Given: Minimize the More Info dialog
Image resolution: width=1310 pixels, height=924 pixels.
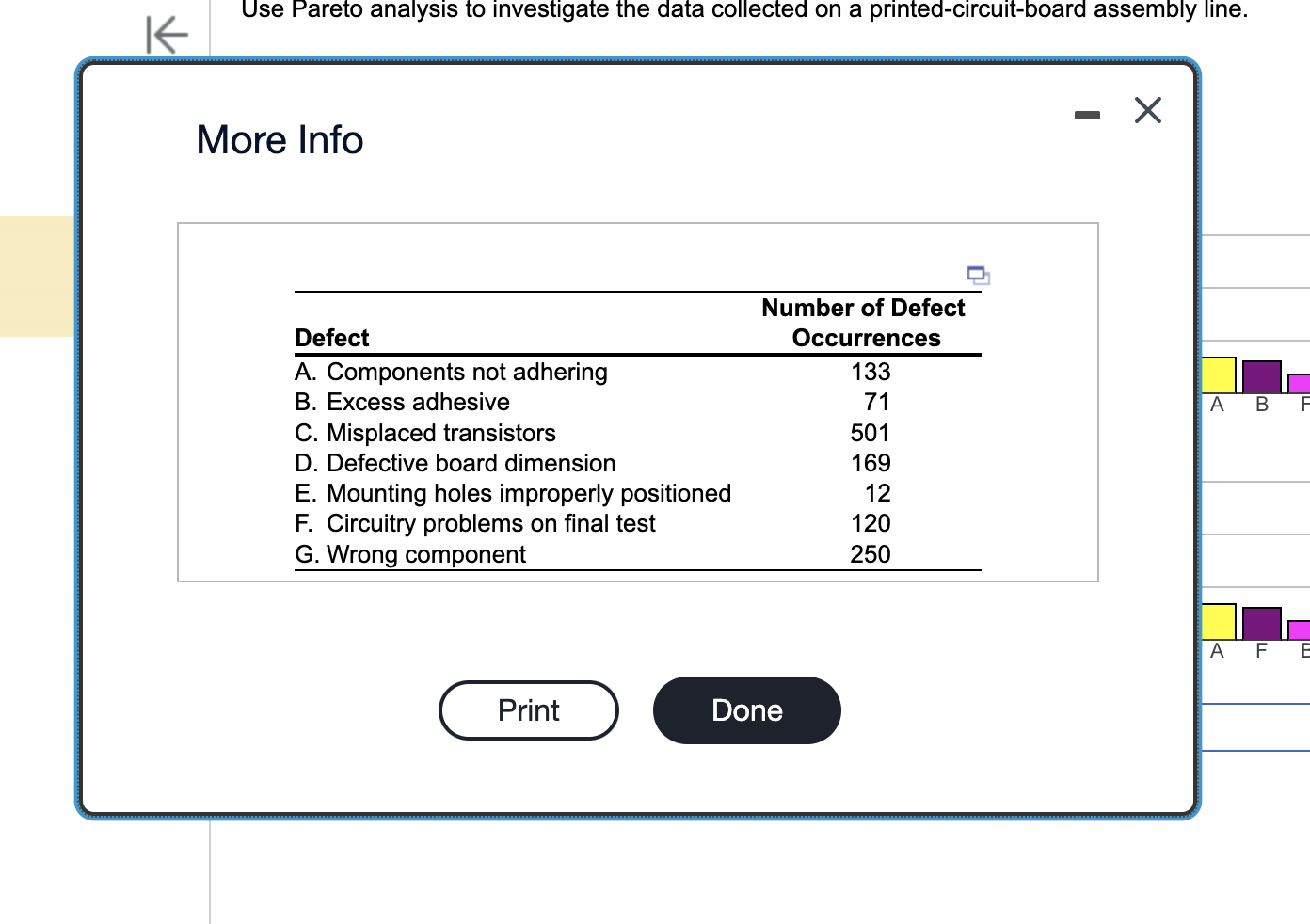Looking at the screenshot, I should point(1087,115).
